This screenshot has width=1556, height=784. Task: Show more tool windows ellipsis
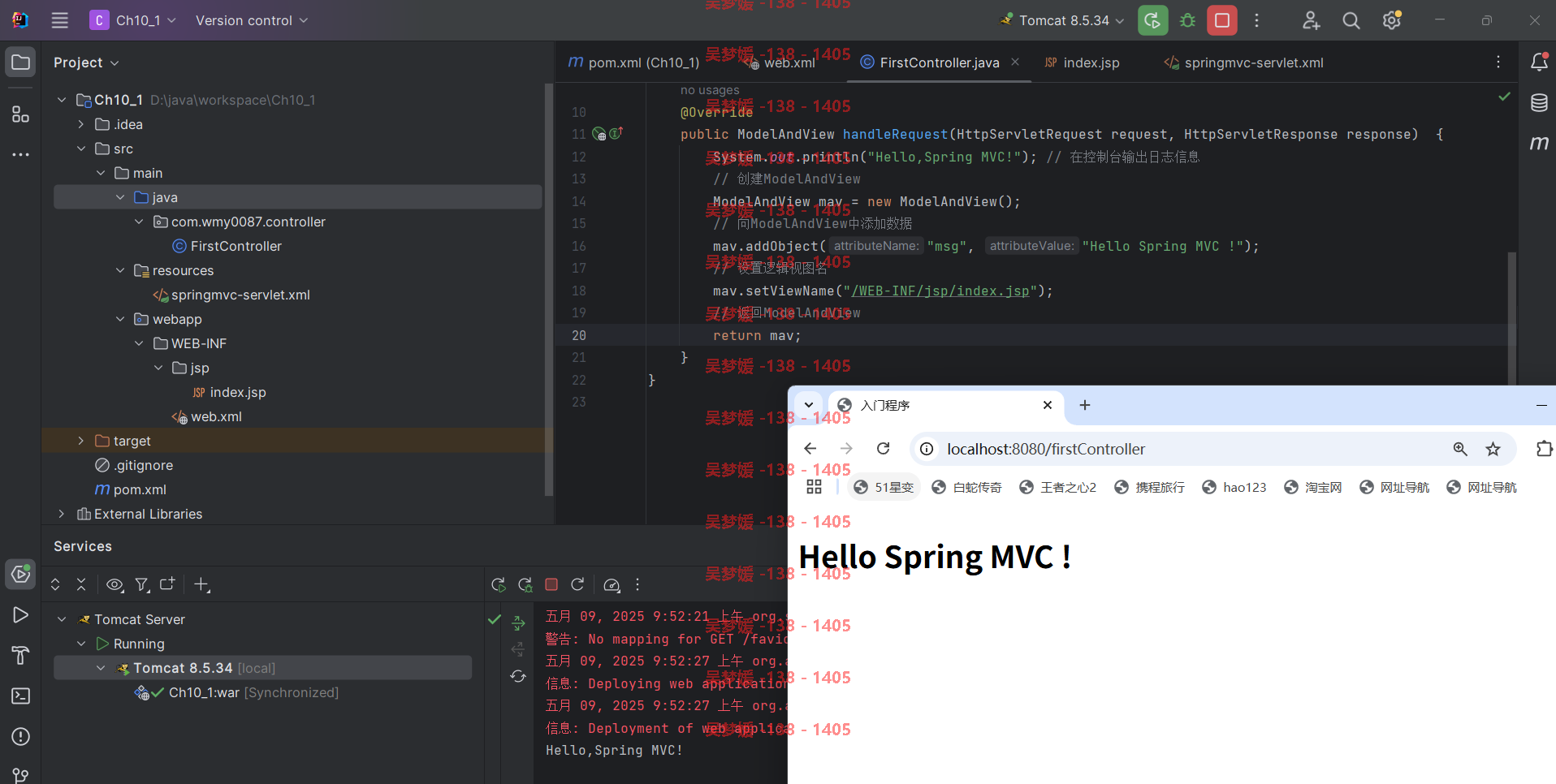click(x=21, y=154)
